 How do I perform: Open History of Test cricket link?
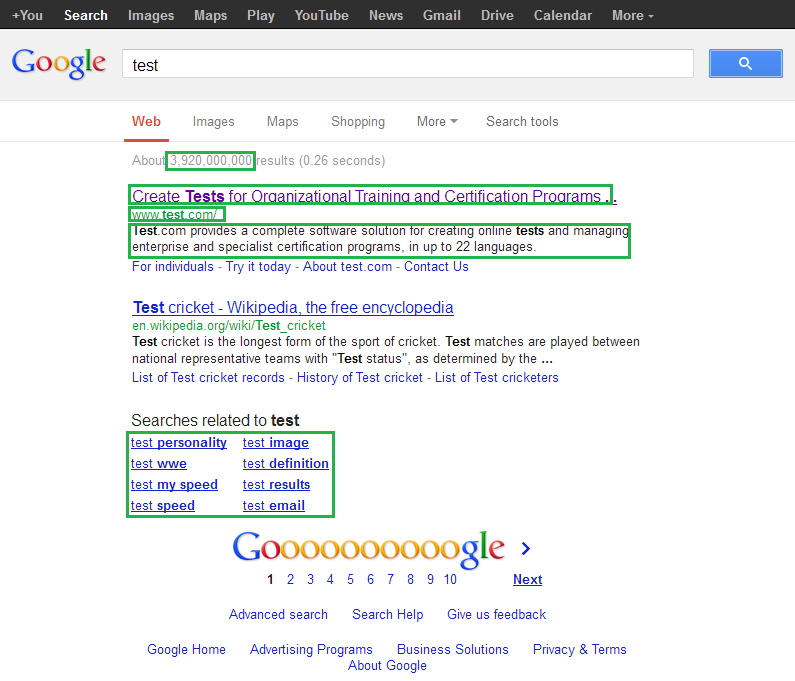[359, 378]
